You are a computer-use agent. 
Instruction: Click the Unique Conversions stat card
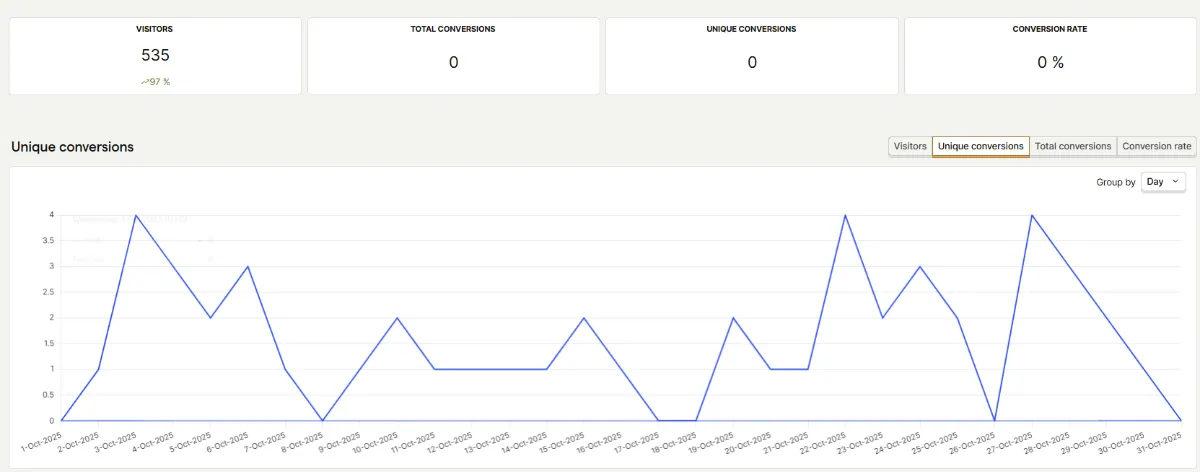click(x=752, y=56)
